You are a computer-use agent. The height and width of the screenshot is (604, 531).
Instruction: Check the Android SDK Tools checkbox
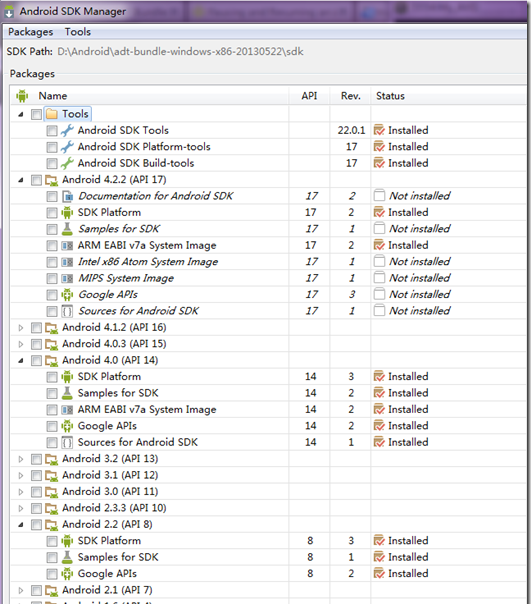[x=52, y=131]
